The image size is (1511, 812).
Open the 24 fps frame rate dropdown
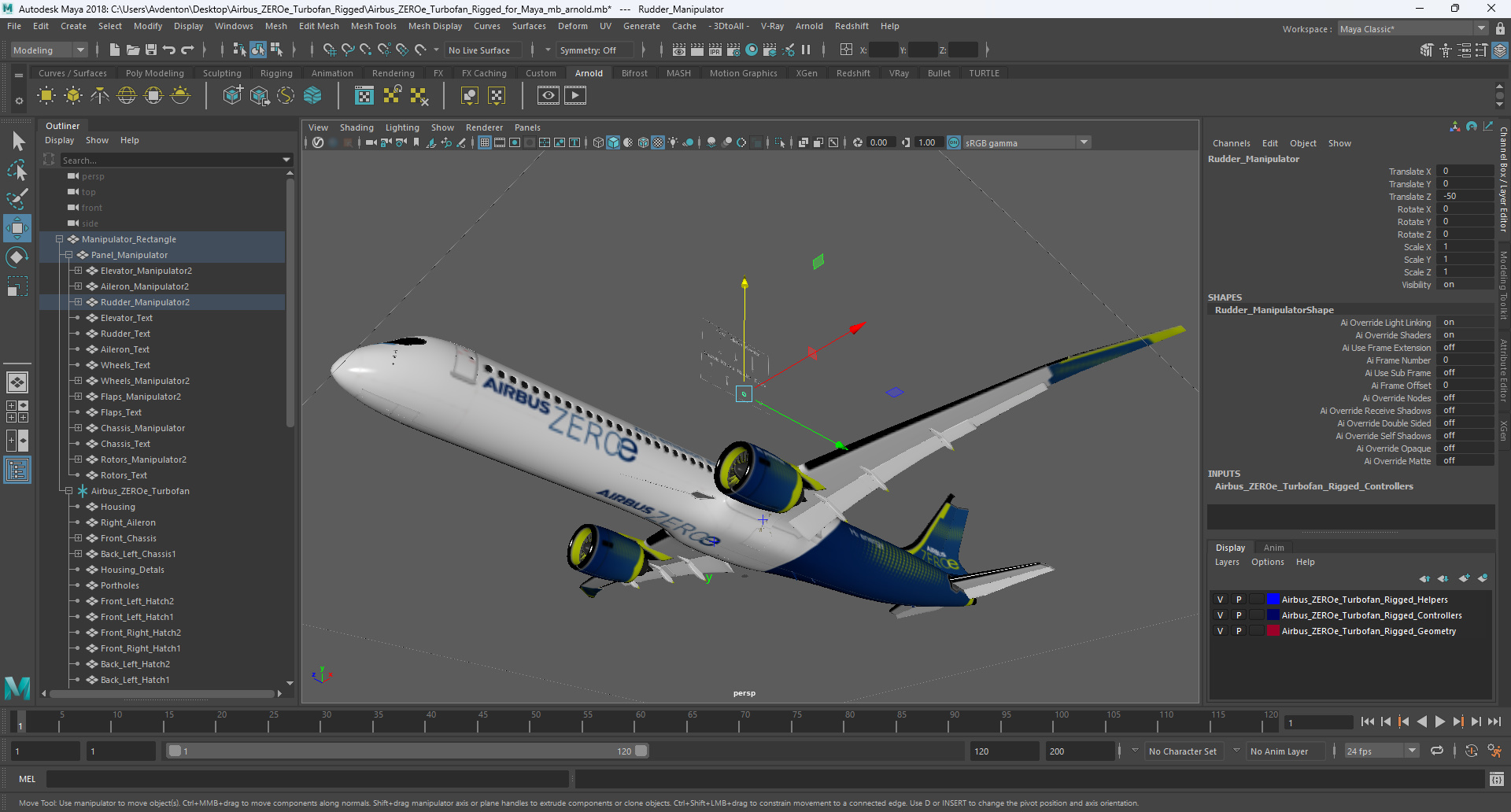point(1382,751)
